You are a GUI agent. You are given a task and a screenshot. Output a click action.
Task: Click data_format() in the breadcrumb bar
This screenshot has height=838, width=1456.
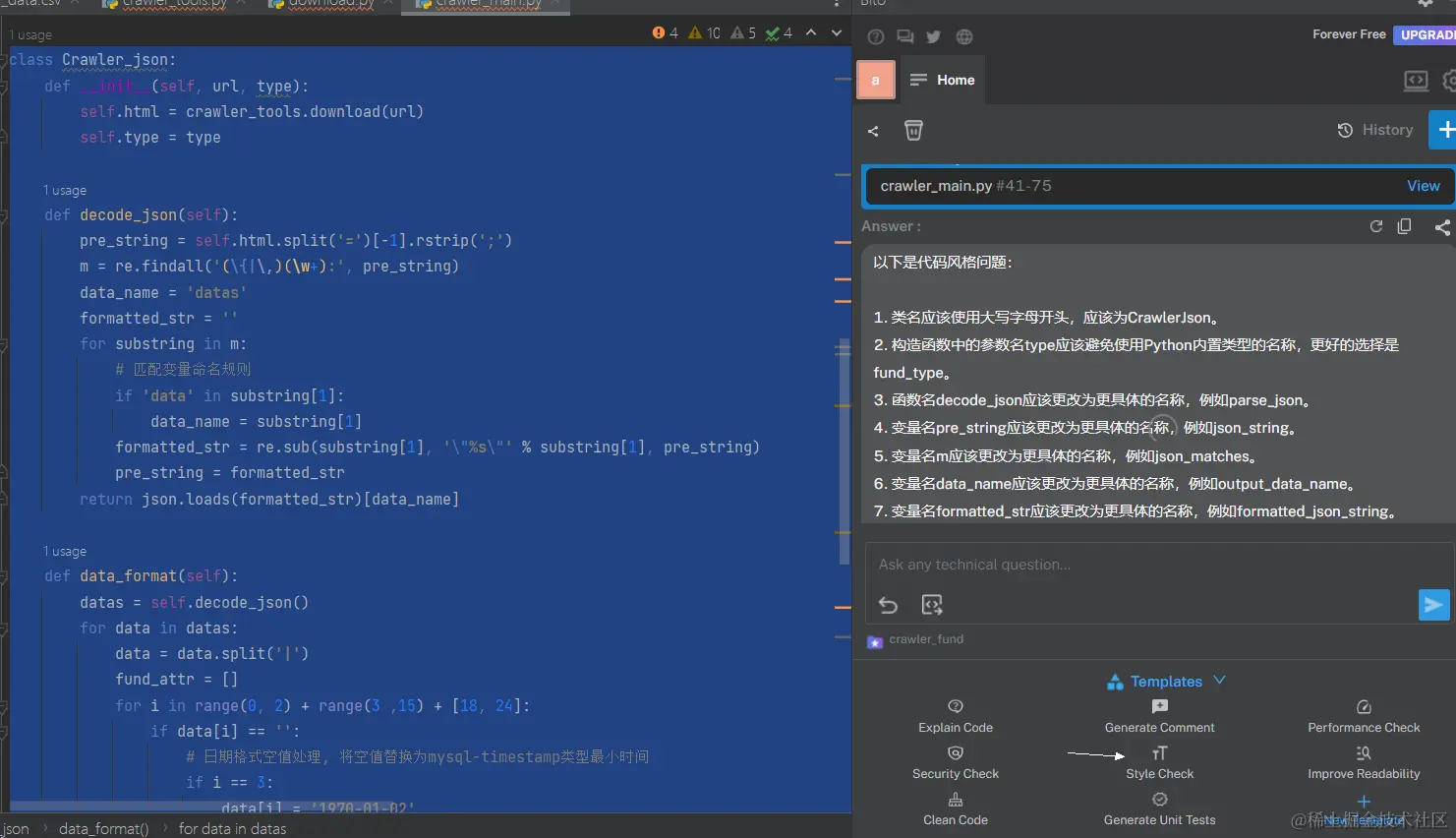click(x=103, y=829)
